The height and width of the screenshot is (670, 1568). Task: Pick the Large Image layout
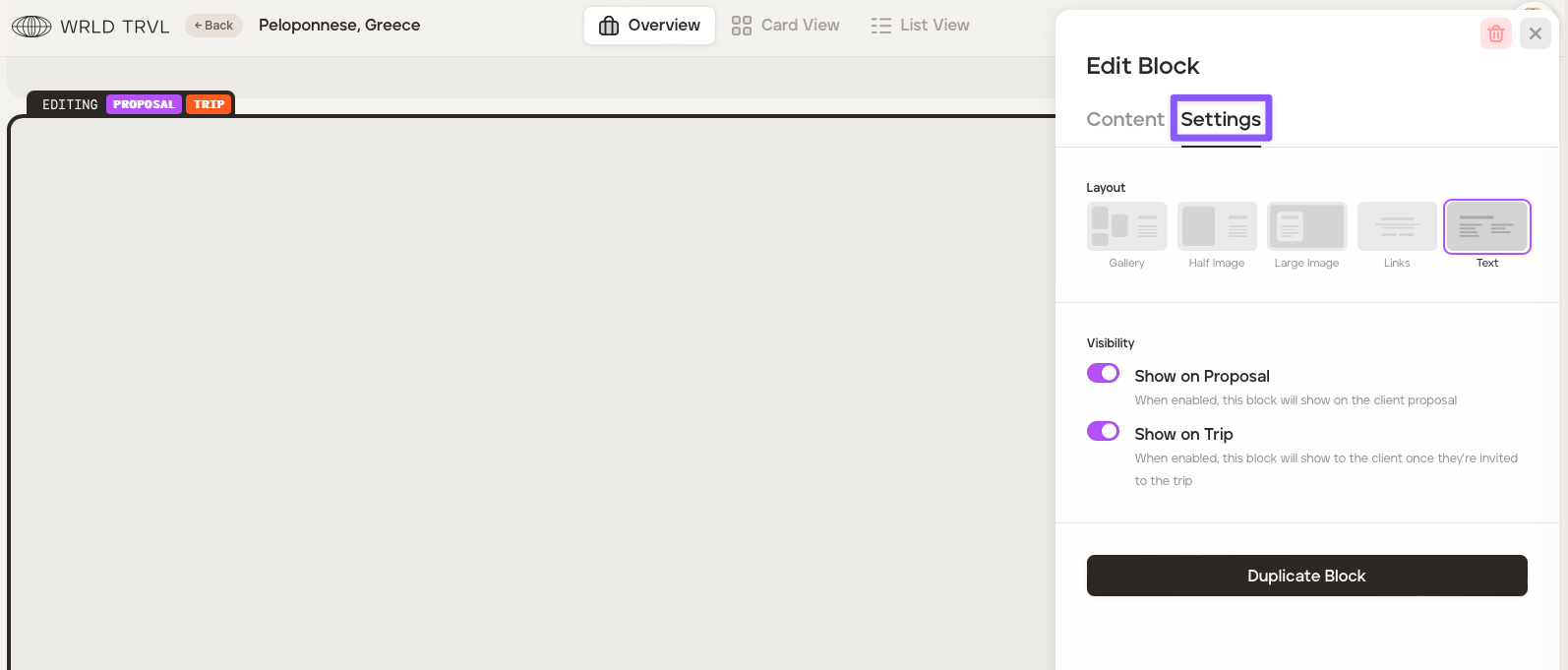click(1306, 227)
